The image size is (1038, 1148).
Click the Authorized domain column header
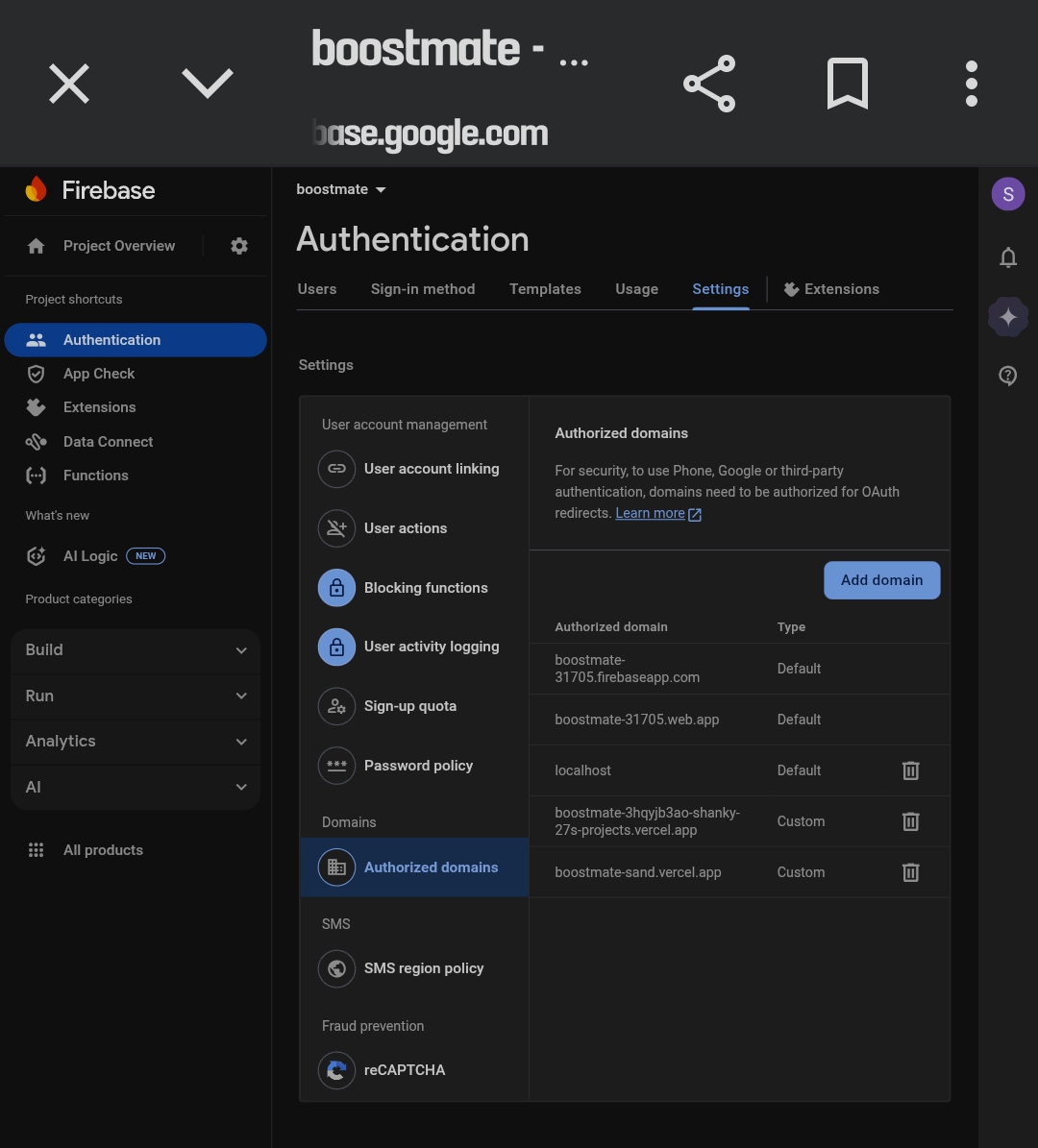point(611,626)
